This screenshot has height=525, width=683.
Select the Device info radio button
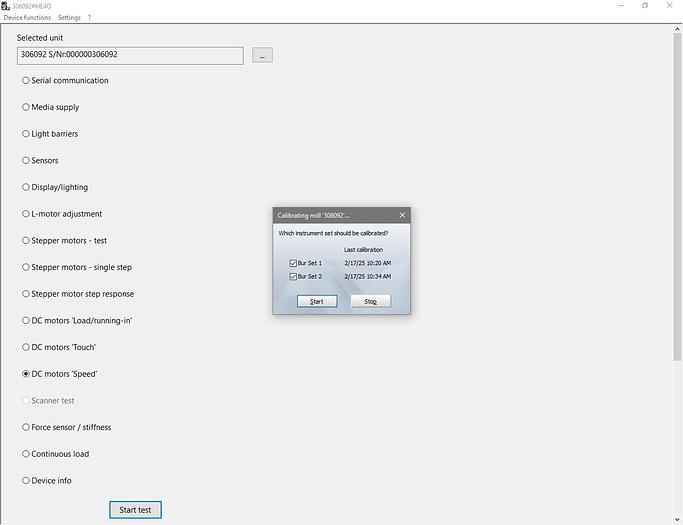[x=27, y=481]
